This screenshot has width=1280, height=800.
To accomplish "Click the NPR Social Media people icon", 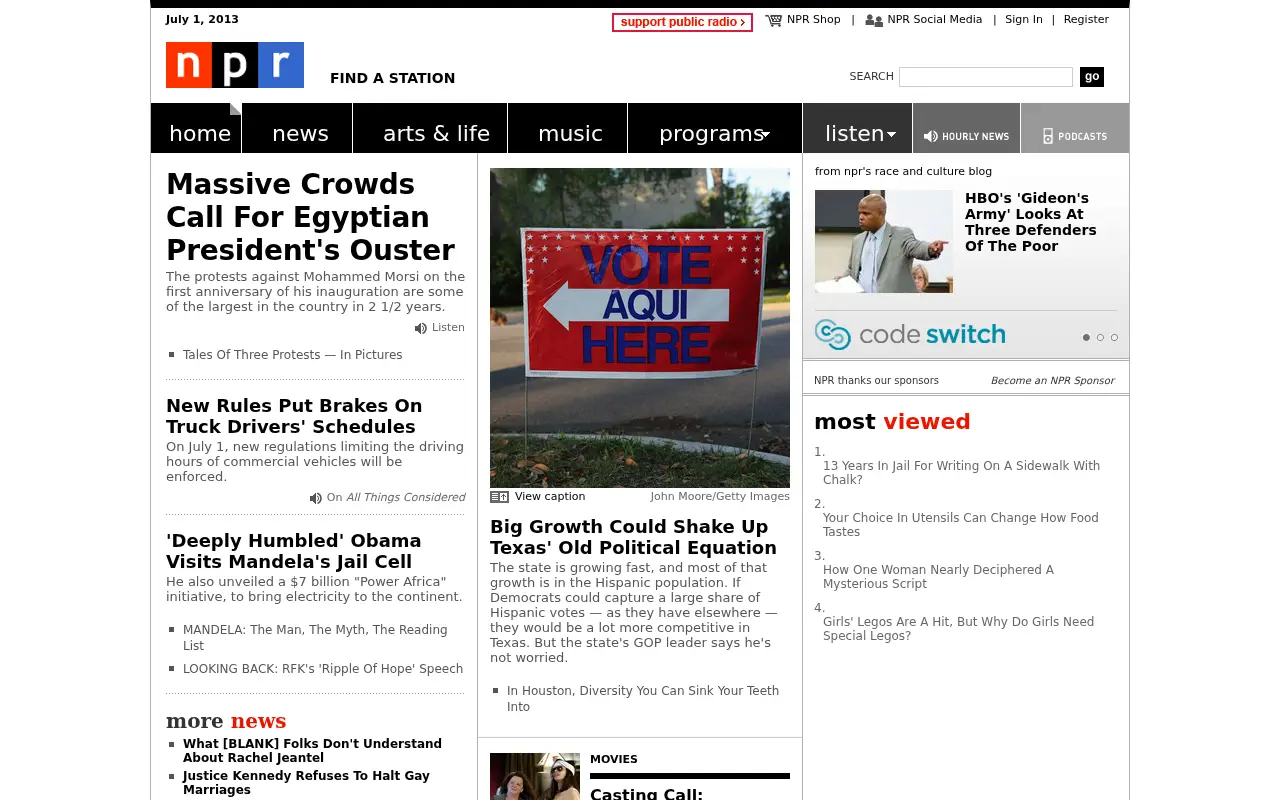I will pyautogui.click(x=874, y=20).
